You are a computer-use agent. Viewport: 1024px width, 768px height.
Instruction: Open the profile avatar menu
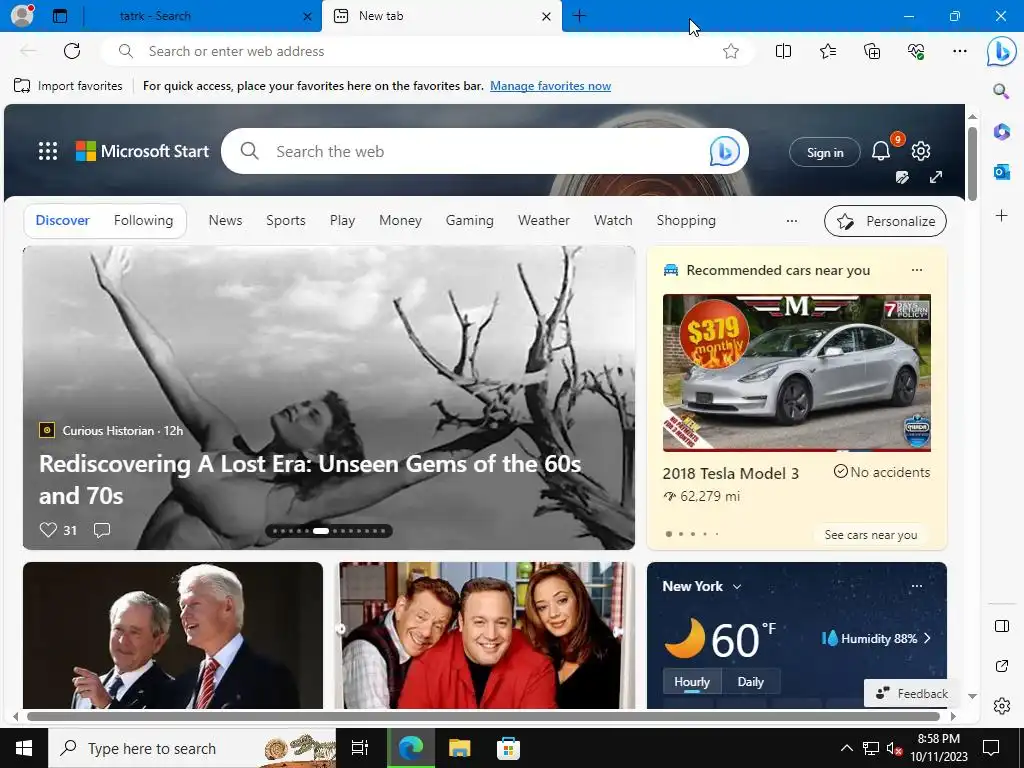click(22, 16)
